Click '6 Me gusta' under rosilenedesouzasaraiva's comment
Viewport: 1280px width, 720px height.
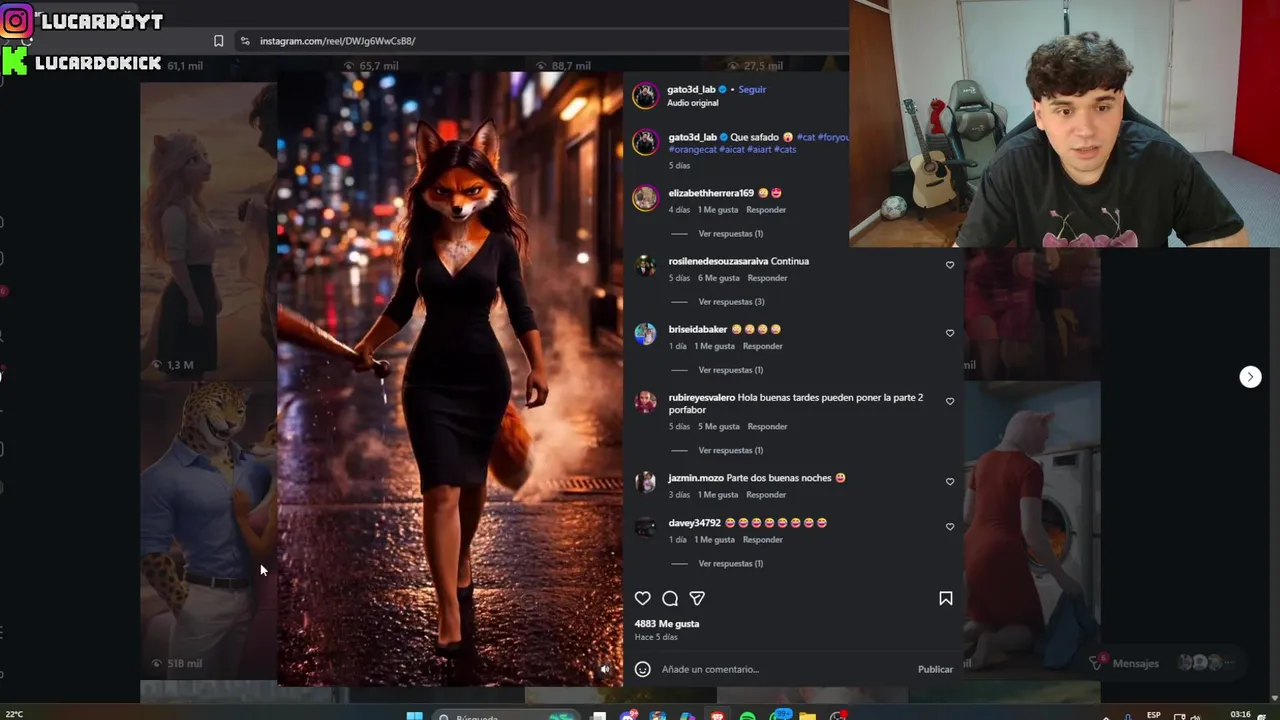coord(719,278)
